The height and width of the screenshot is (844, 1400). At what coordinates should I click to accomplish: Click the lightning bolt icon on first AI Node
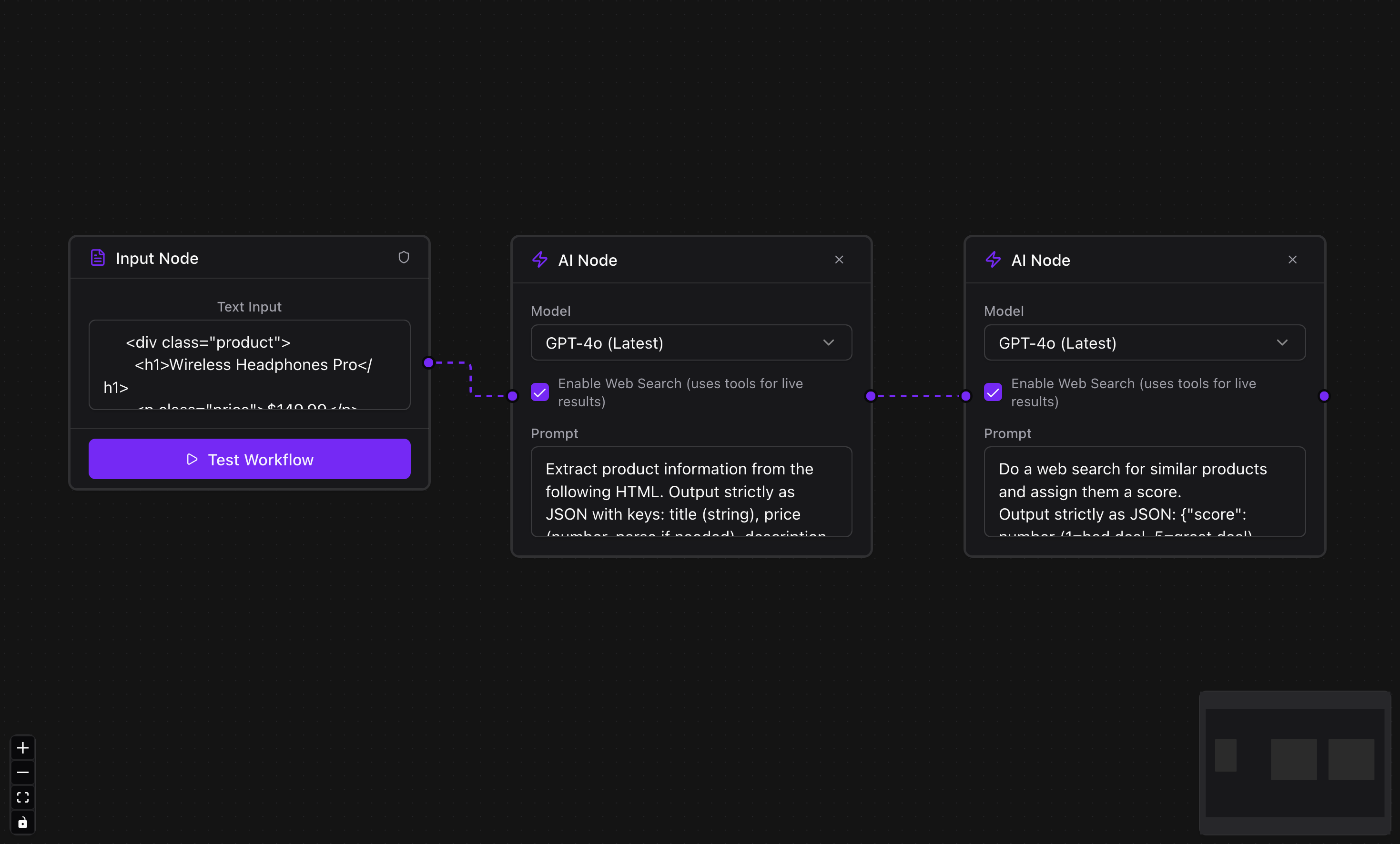(539, 260)
